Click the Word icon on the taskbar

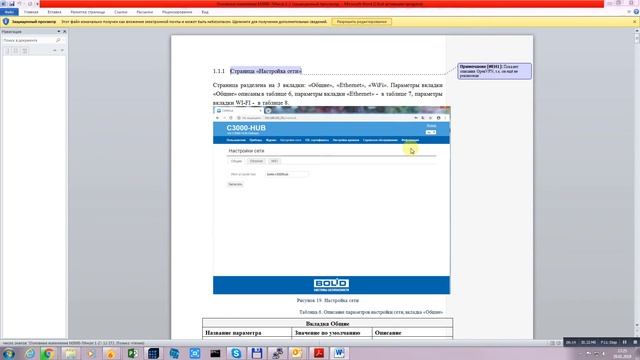tap(339, 353)
